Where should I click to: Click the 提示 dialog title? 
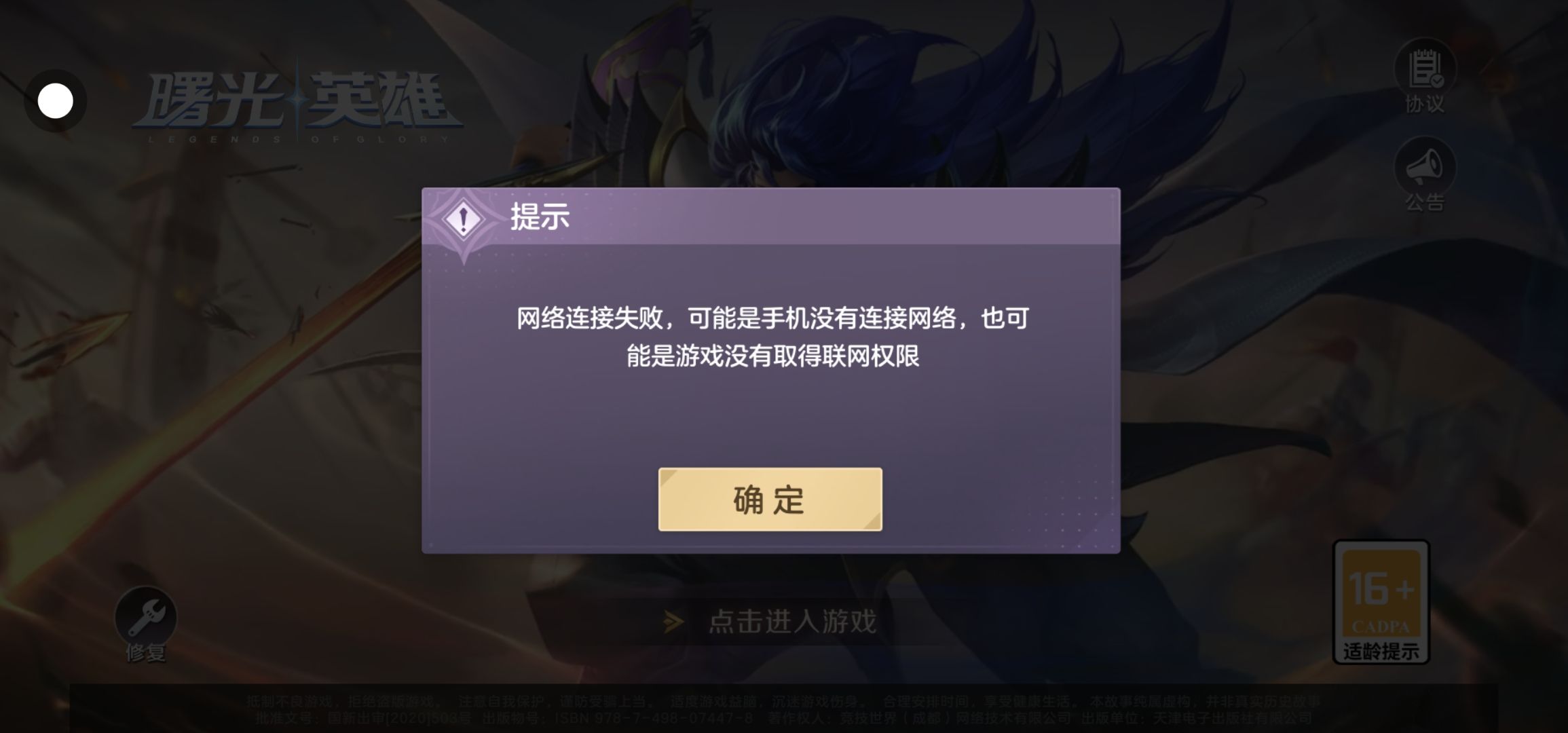click(540, 217)
